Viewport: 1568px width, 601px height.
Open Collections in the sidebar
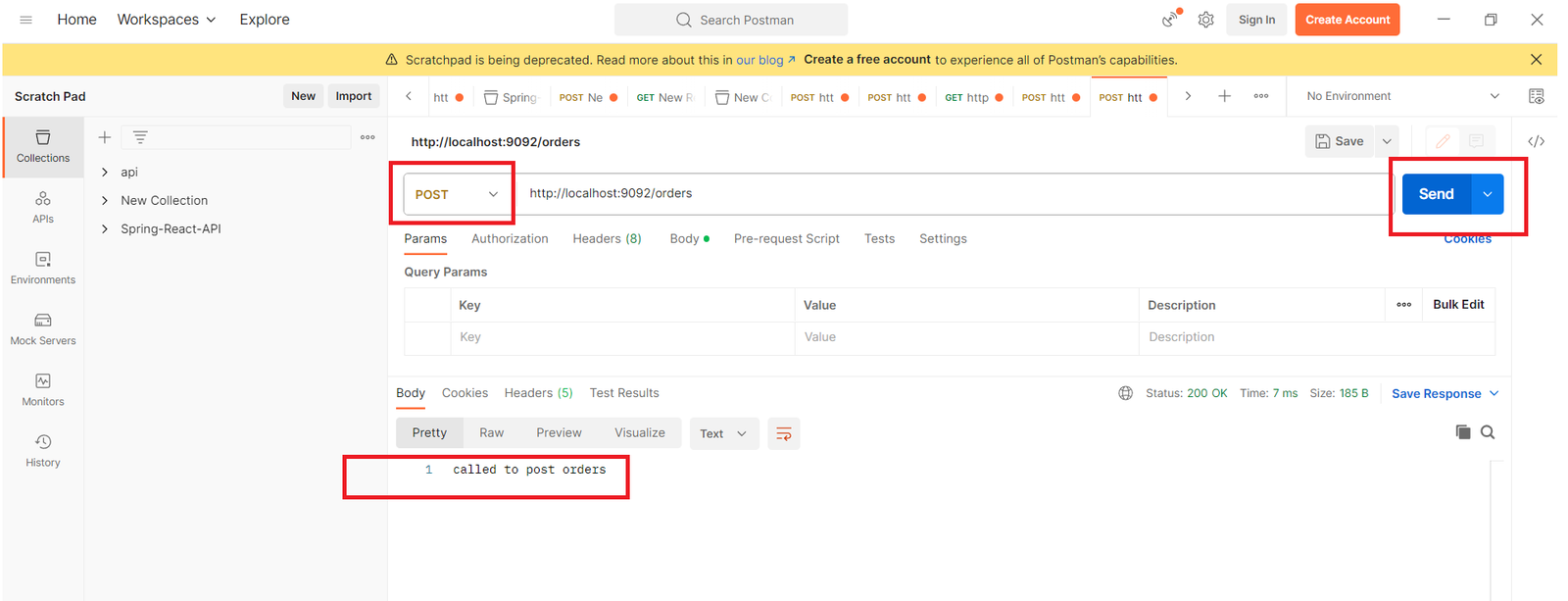click(43, 146)
